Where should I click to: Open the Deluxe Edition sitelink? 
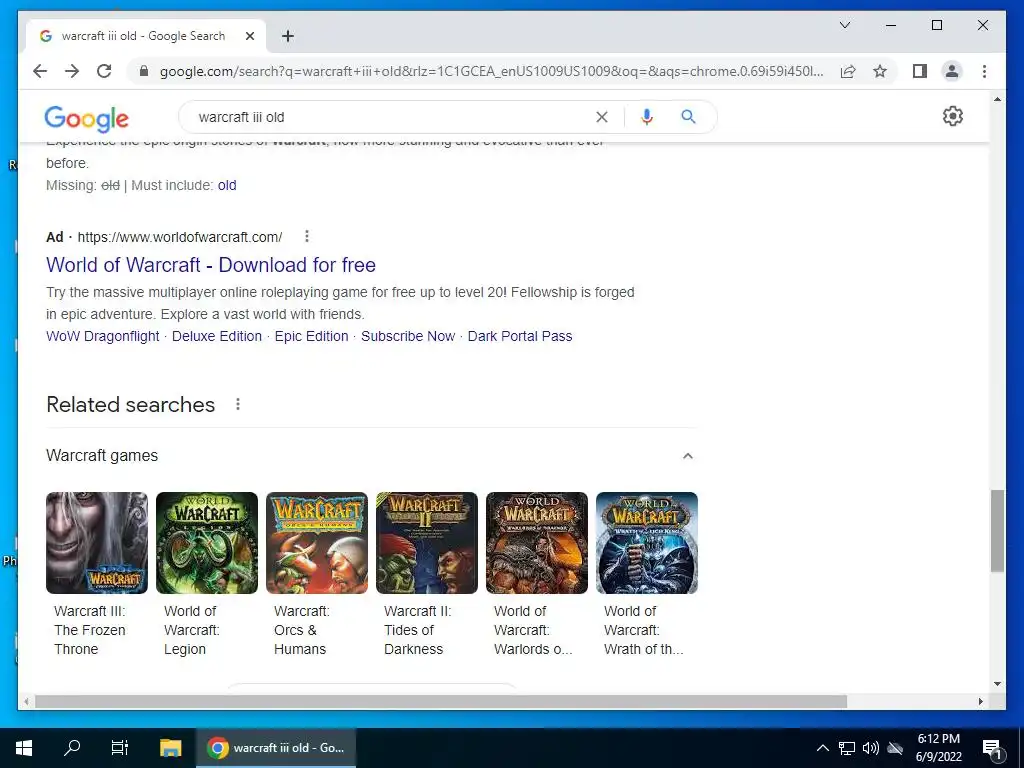tap(217, 336)
